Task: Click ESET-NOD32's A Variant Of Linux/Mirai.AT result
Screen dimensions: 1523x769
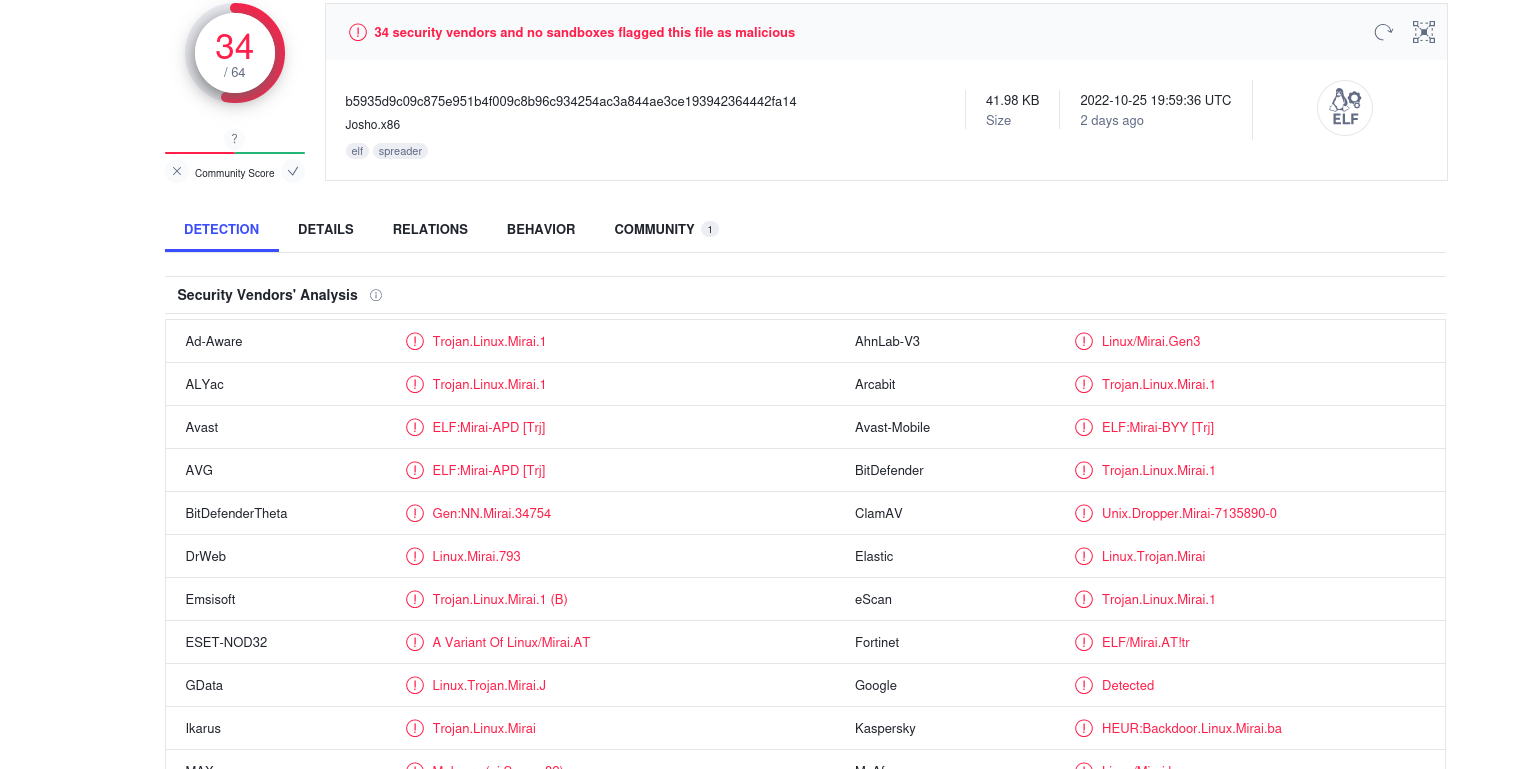Action: [x=512, y=642]
